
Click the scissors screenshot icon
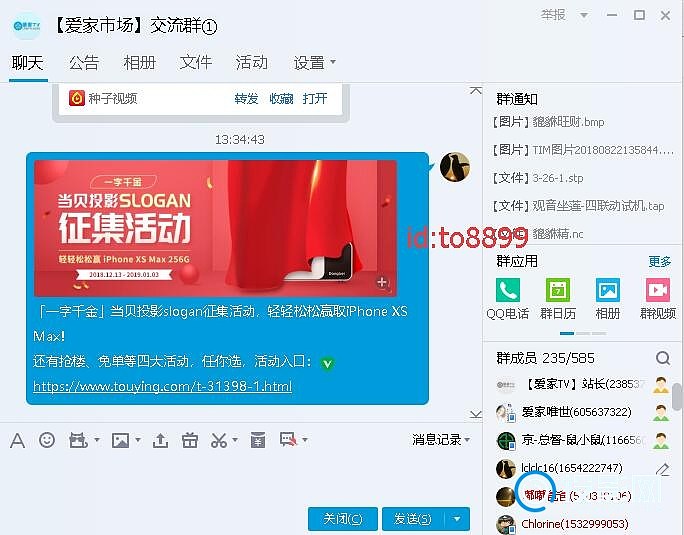pos(219,440)
